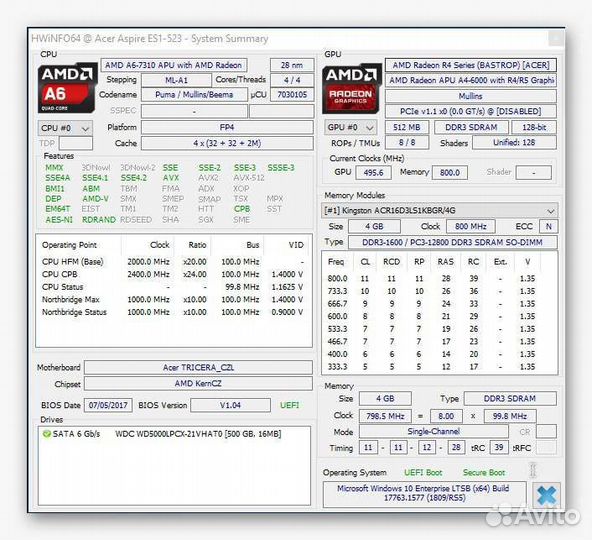This screenshot has height=540, width=592.
Task: Click the AMD Radeon Graphics logo
Action: [352, 89]
